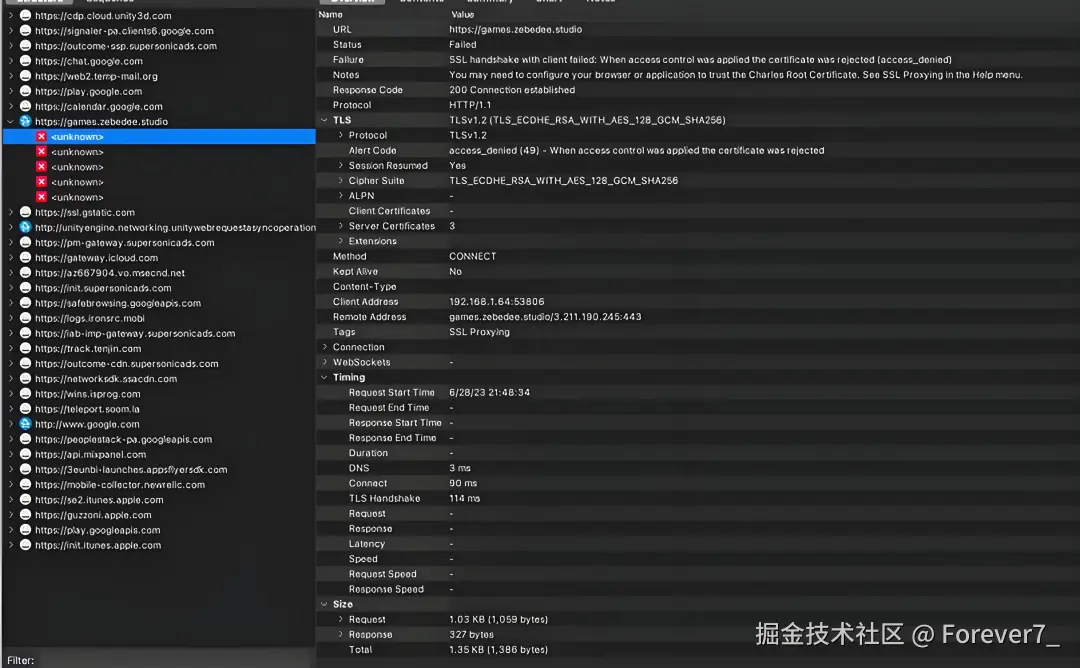
Task: Click the Value column header
Action: point(463,14)
